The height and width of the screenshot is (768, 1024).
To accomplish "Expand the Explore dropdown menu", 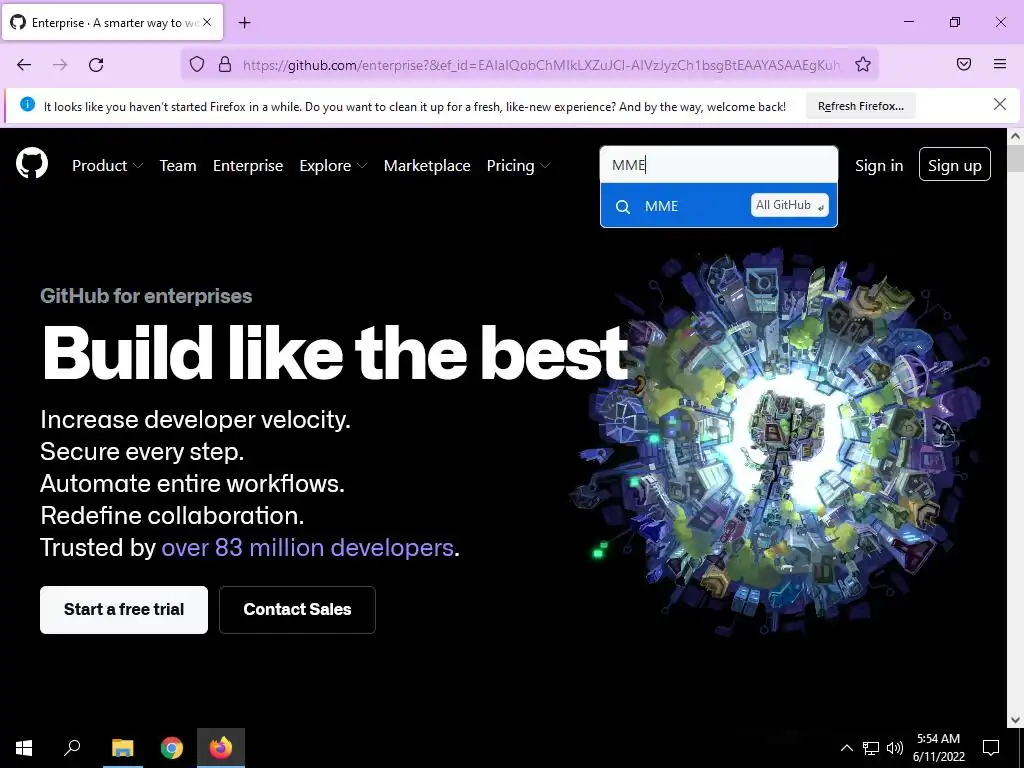I will [x=333, y=166].
